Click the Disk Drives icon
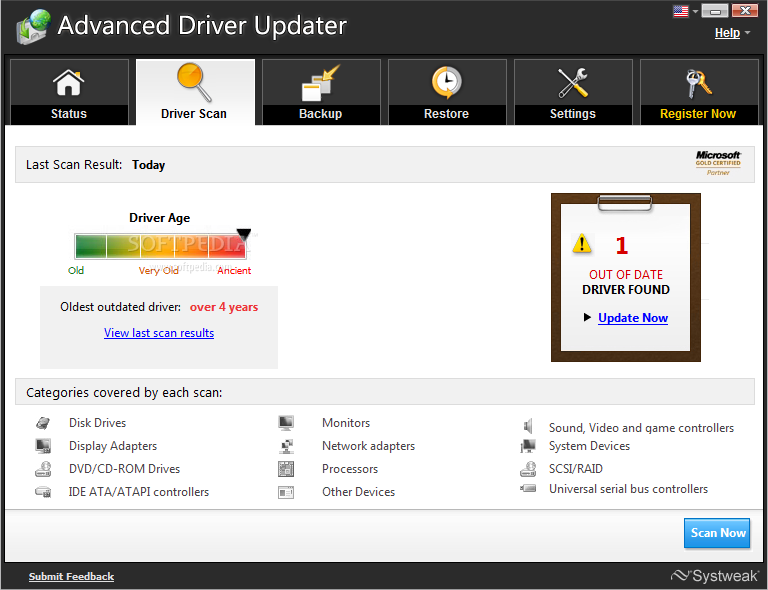Viewport: 768px width, 590px height. pos(43,423)
